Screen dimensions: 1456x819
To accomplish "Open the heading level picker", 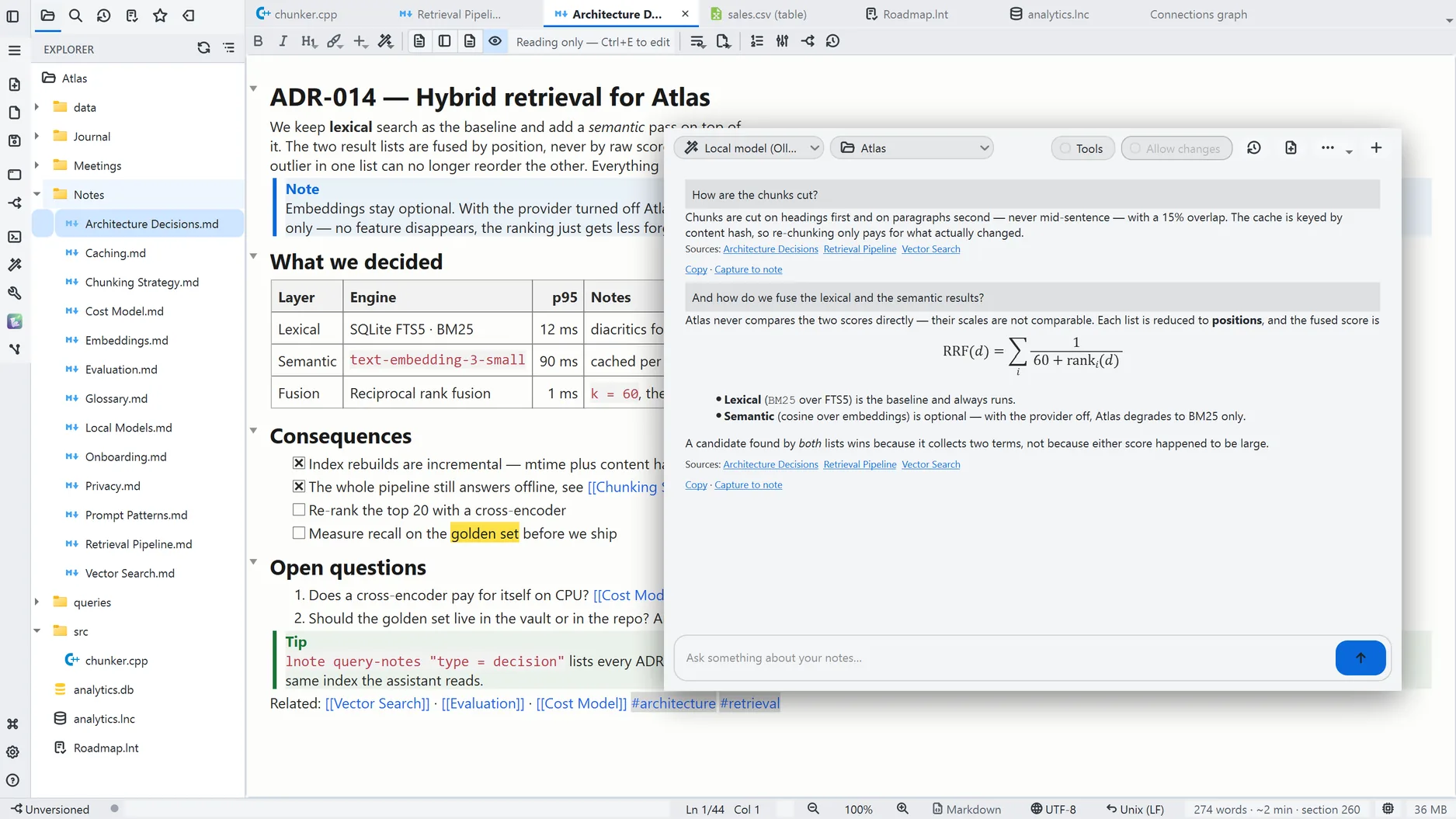I will [x=309, y=41].
